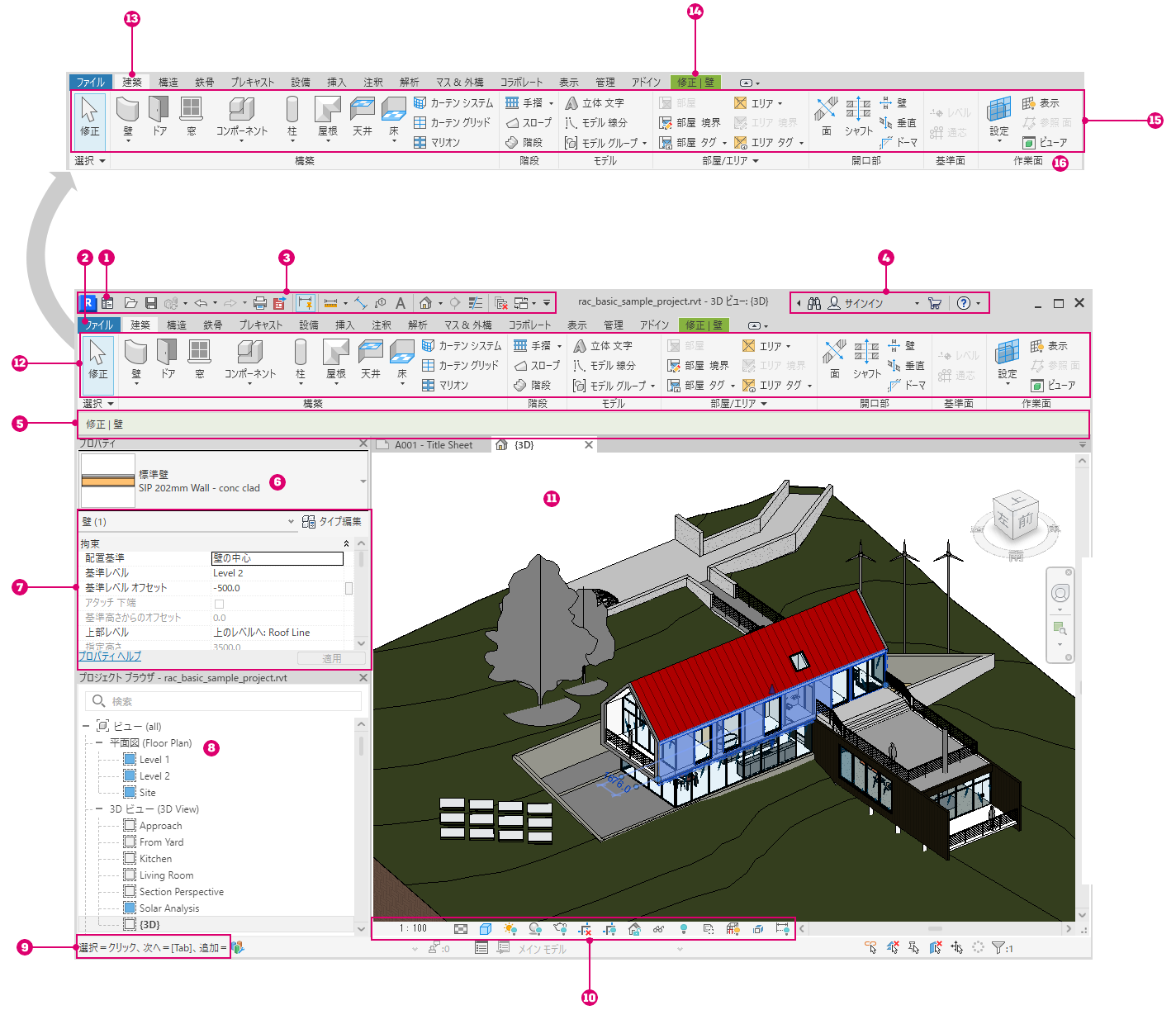Toggle Select Pinned Elements icon in status bar
The height and width of the screenshot is (1010, 1176).
click(x=913, y=947)
